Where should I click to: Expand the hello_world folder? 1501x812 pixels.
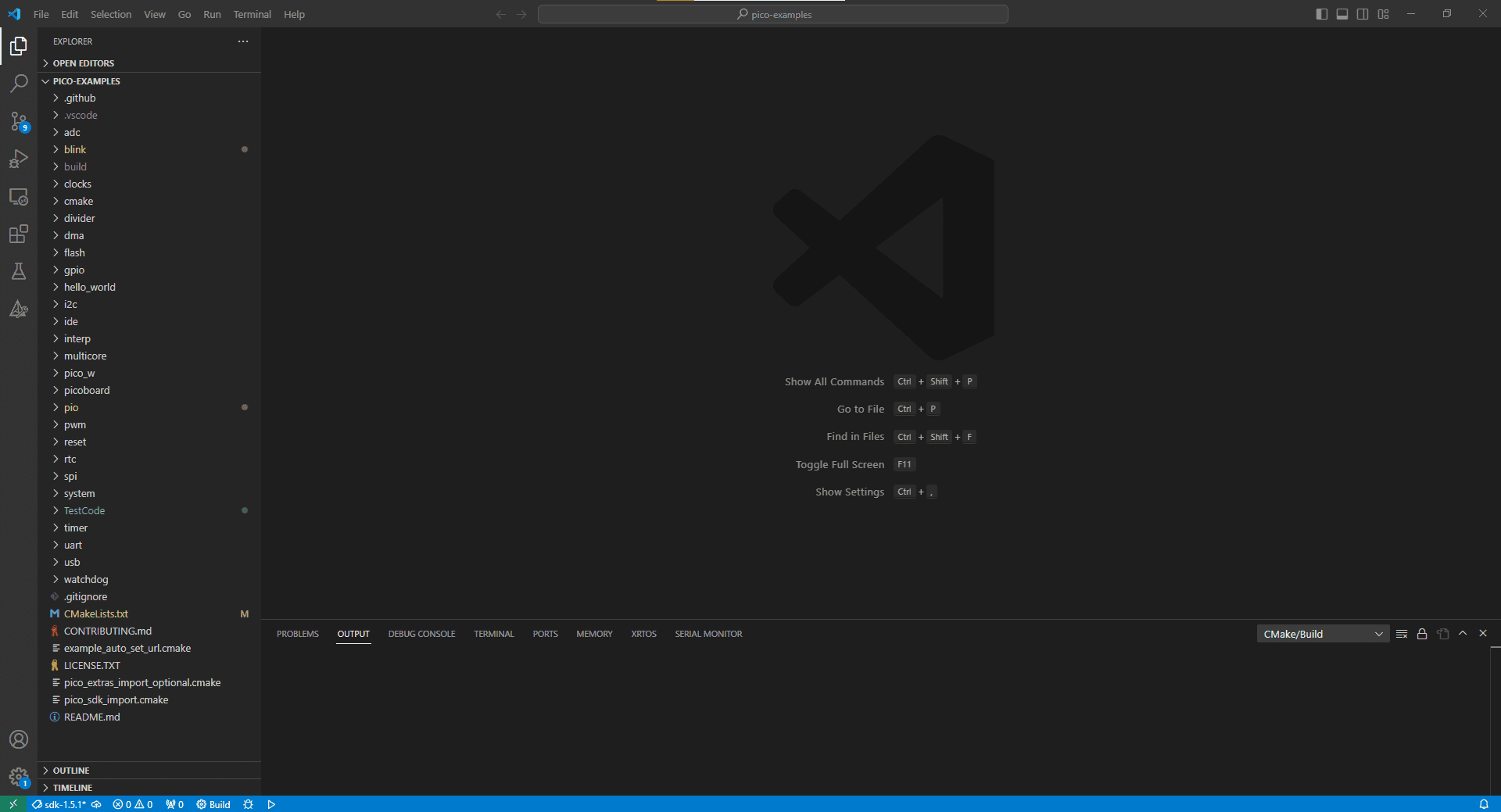coord(149,287)
